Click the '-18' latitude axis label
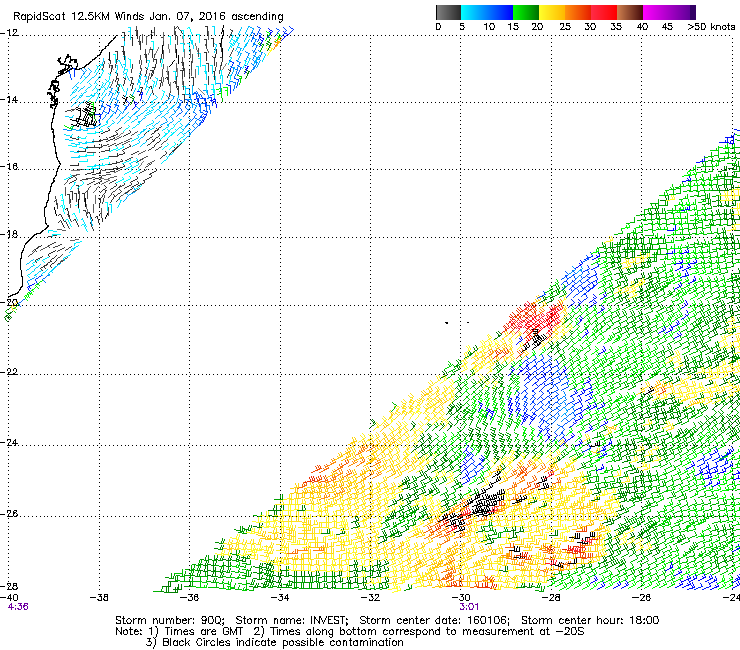740x650 pixels. click(9, 235)
